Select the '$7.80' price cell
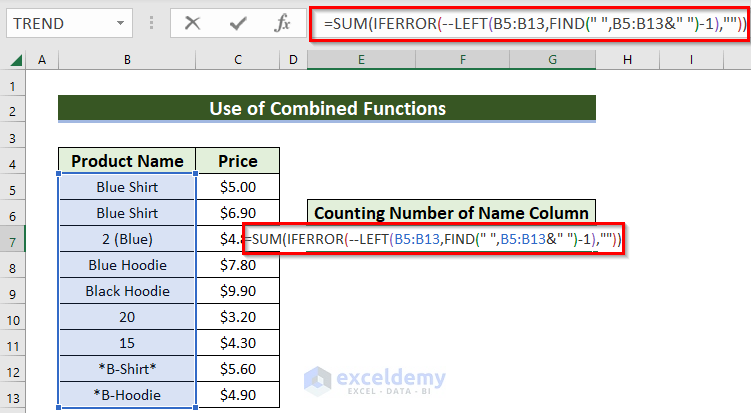This screenshot has height=413, width=751. pyautogui.click(x=238, y=265)
